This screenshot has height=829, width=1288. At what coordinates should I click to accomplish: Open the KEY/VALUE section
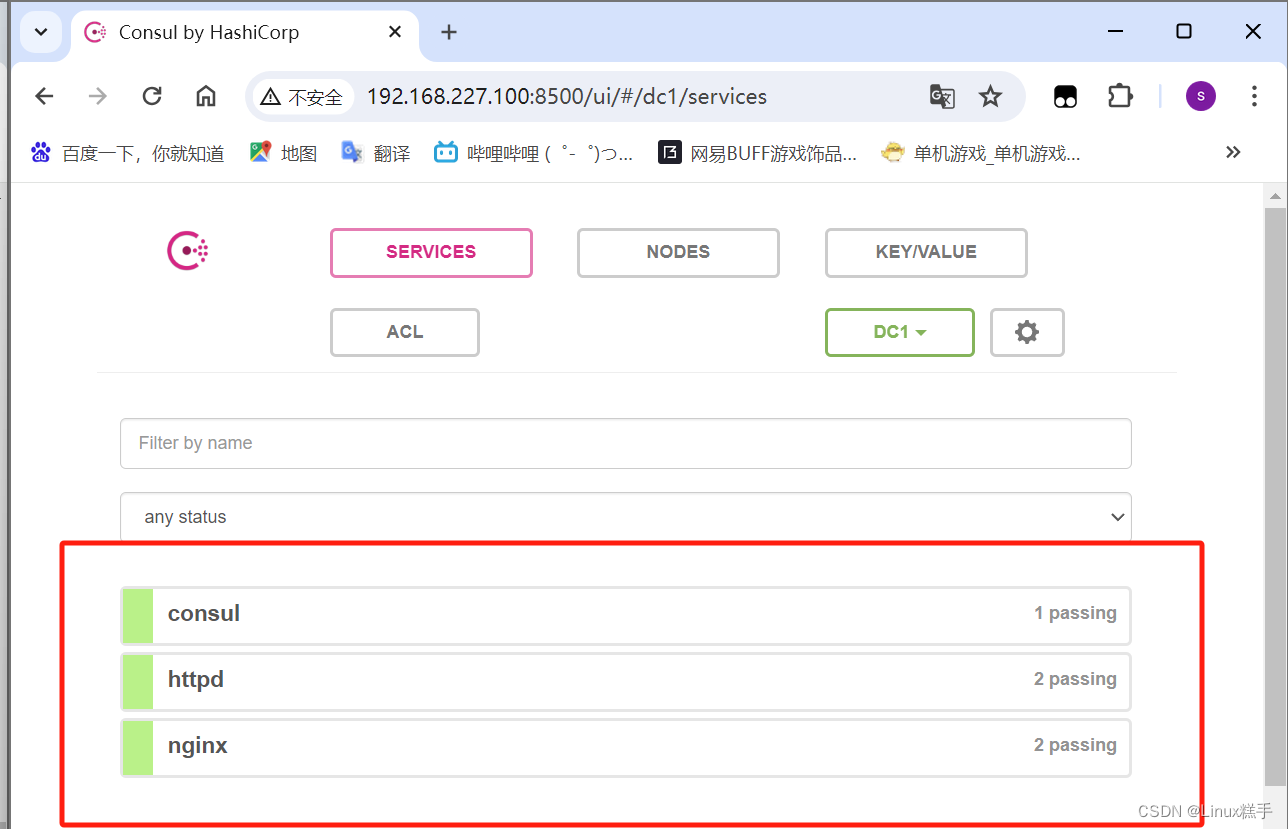click(925, 252)
